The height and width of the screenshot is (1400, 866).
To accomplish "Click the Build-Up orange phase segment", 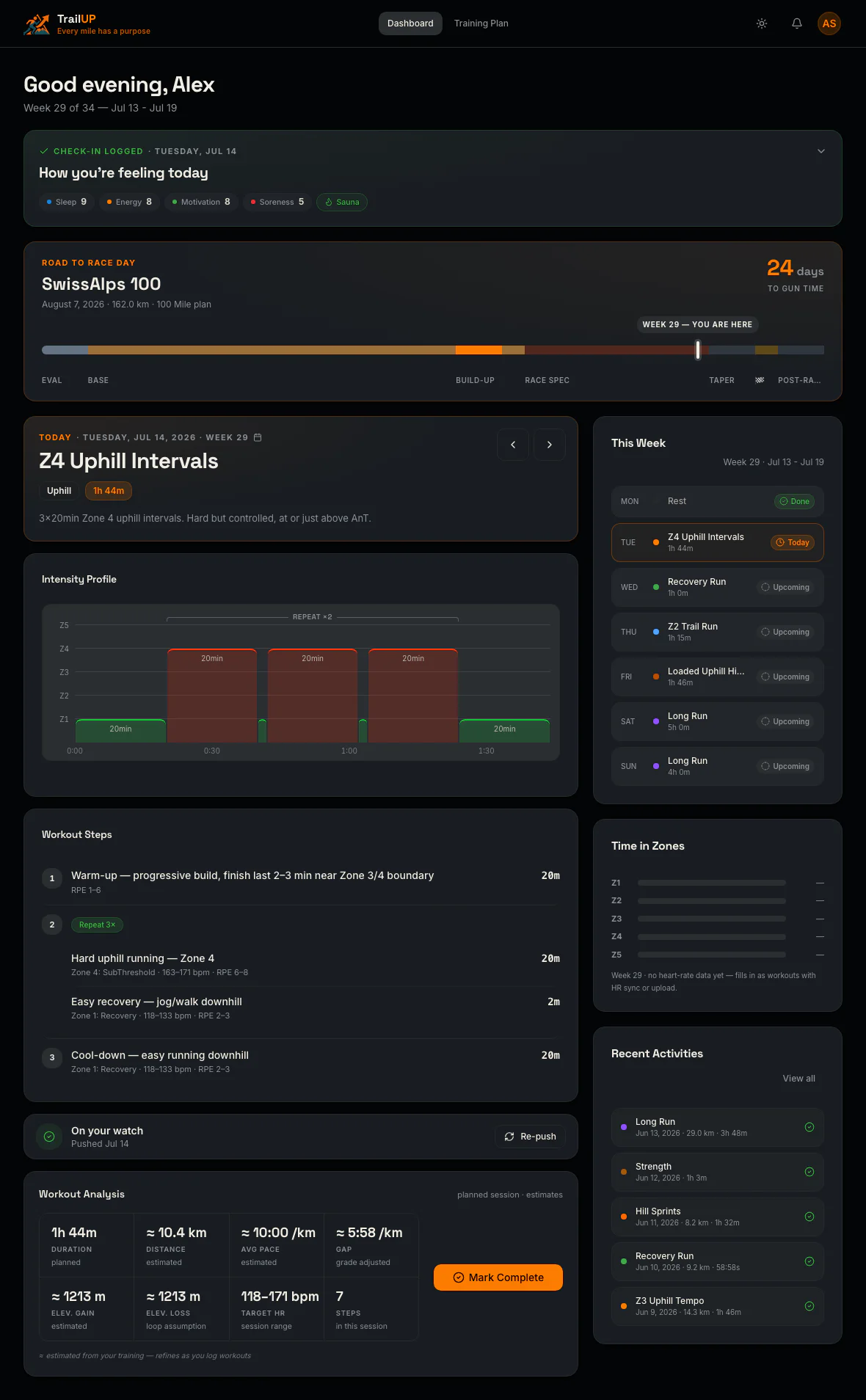I will (x=479, y=350).
